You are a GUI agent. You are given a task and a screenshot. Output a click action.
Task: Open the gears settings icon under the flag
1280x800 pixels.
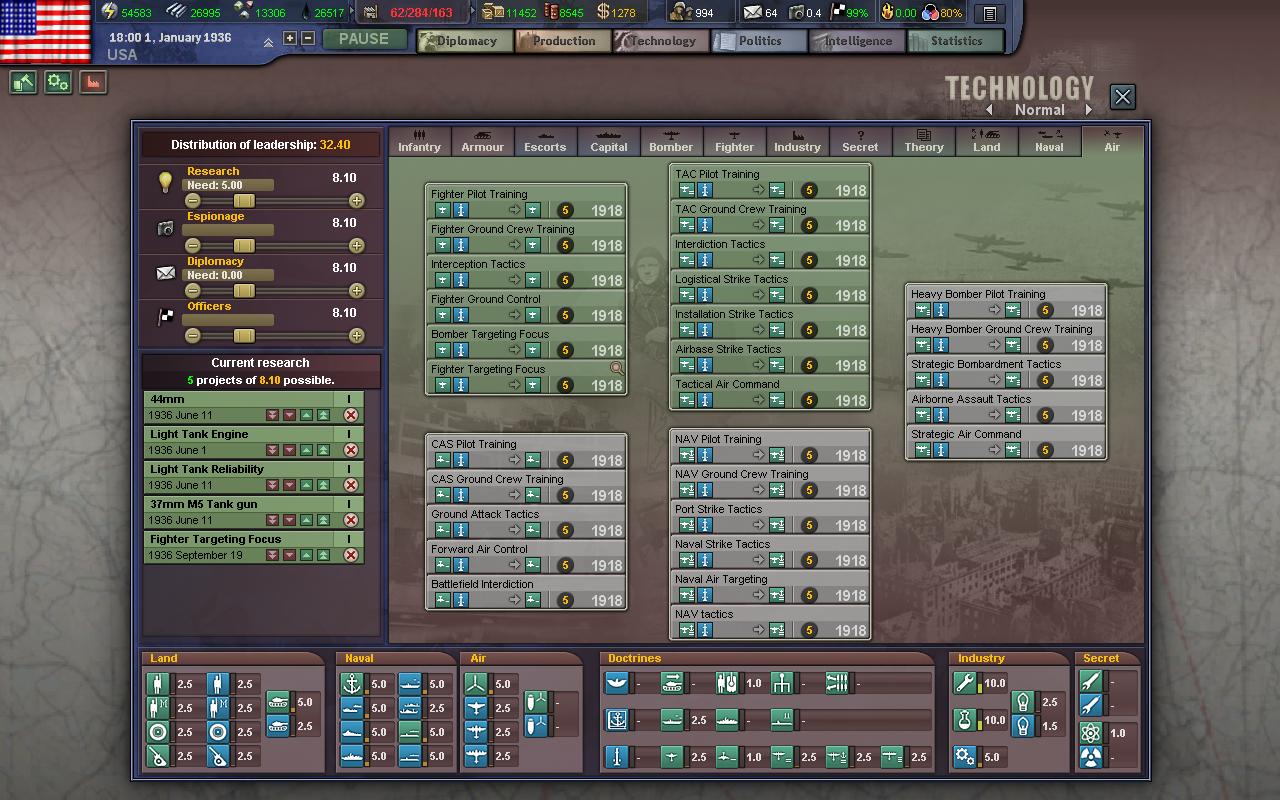59,83
